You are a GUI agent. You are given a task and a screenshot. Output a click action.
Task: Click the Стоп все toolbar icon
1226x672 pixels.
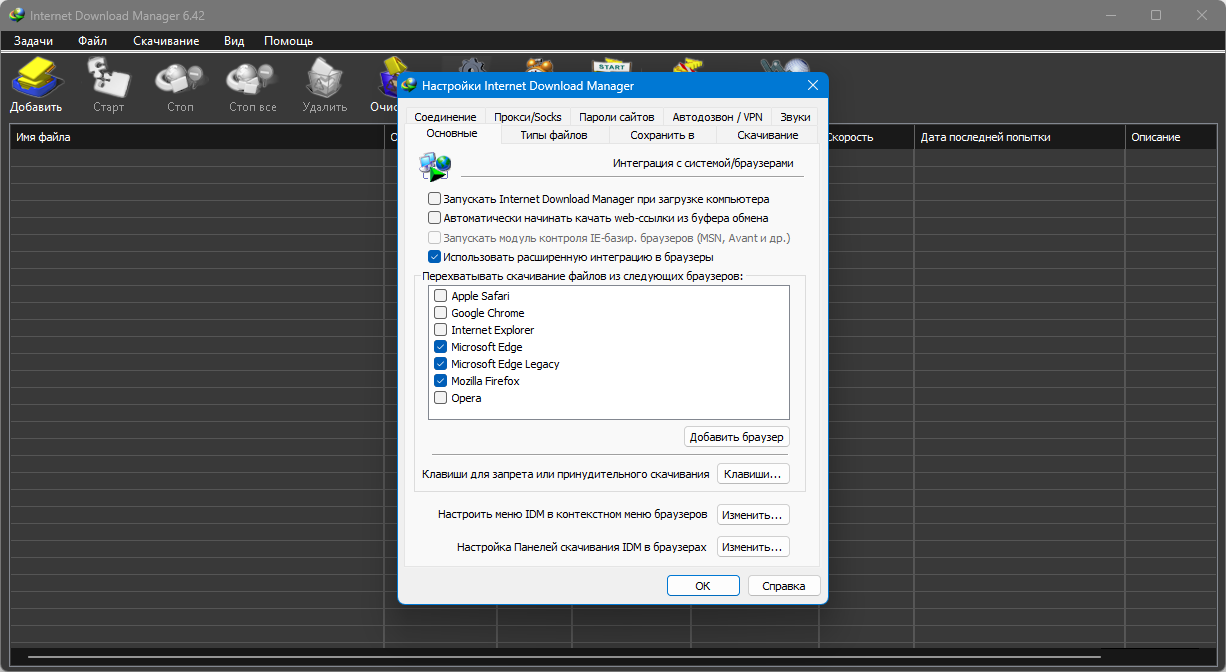tap(252, 84)
